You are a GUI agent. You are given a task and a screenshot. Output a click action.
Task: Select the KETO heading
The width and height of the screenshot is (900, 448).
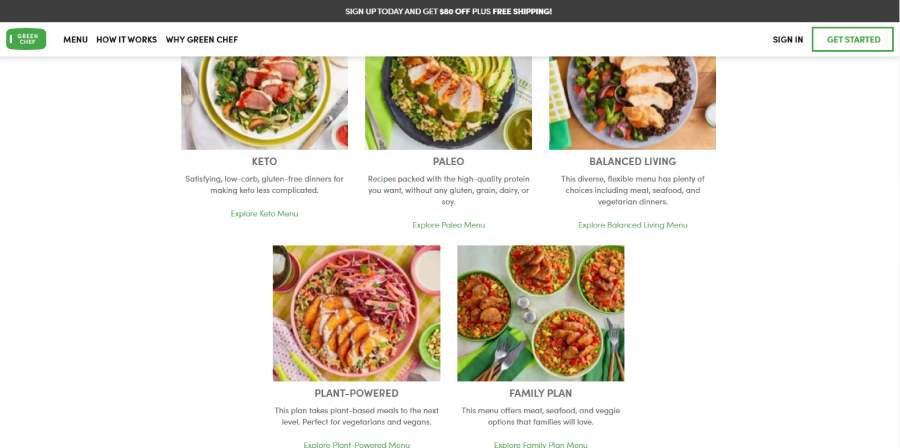265,162
